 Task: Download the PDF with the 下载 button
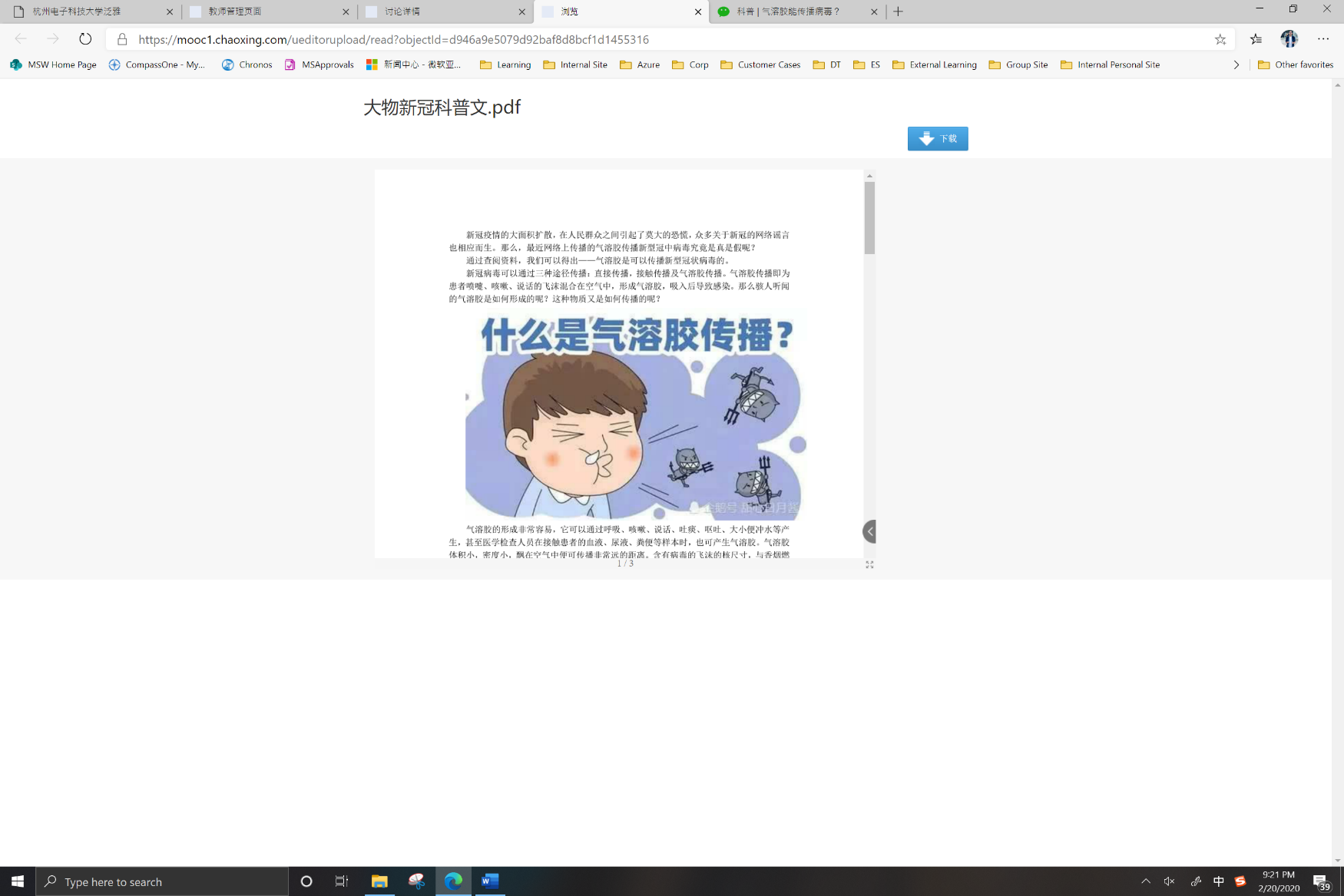[x=938, y=138]
